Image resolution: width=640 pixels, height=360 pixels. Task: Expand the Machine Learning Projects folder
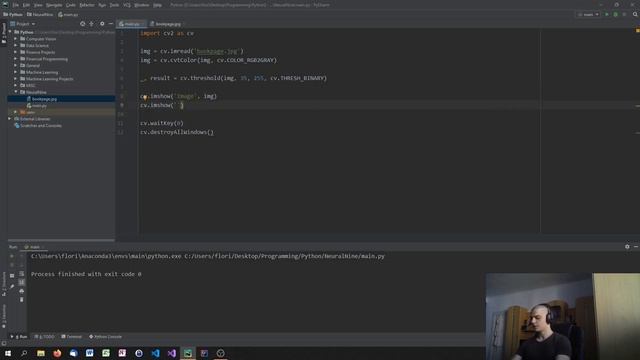16,79
